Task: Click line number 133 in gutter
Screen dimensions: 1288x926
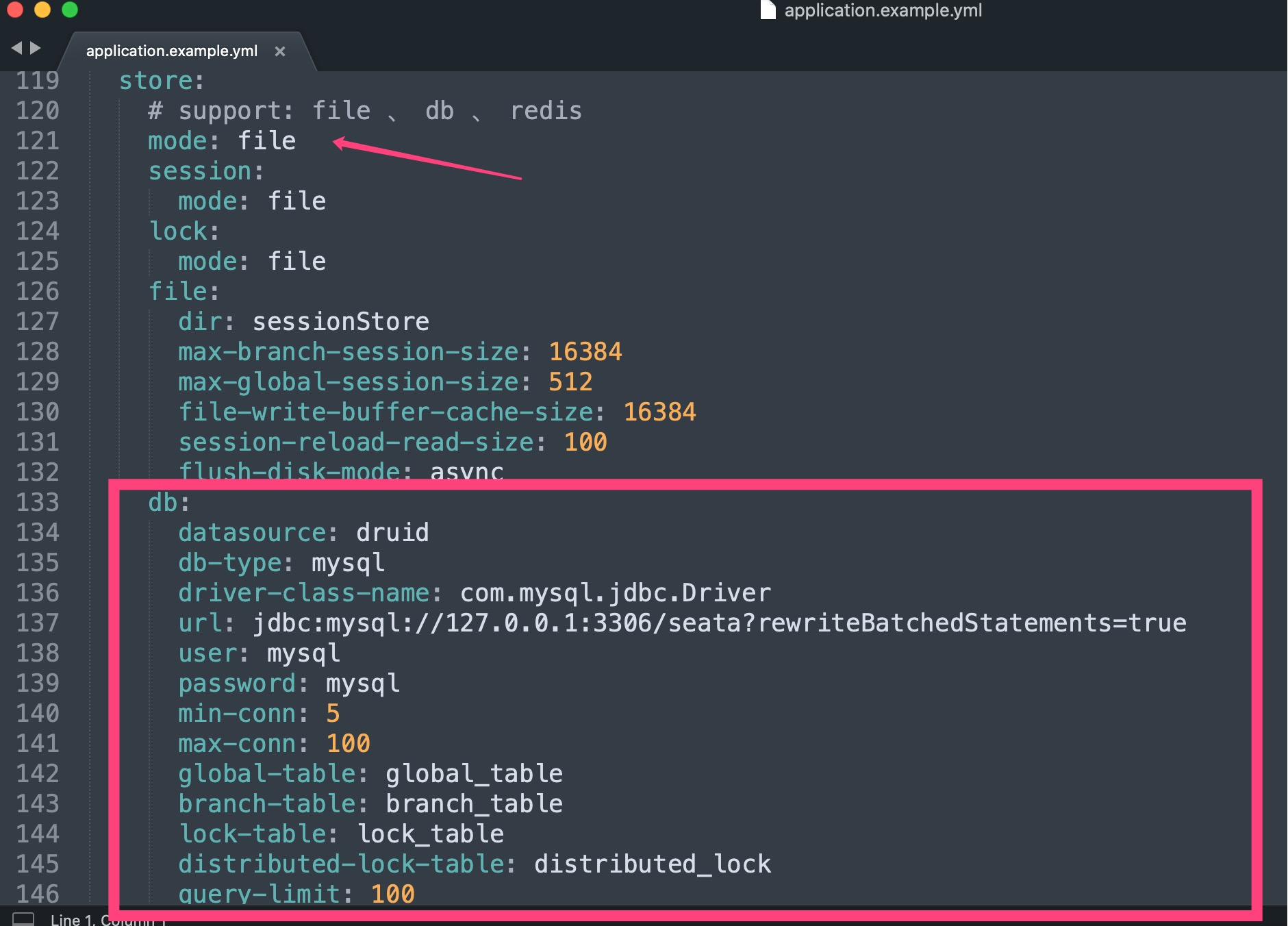Action: 38,503
